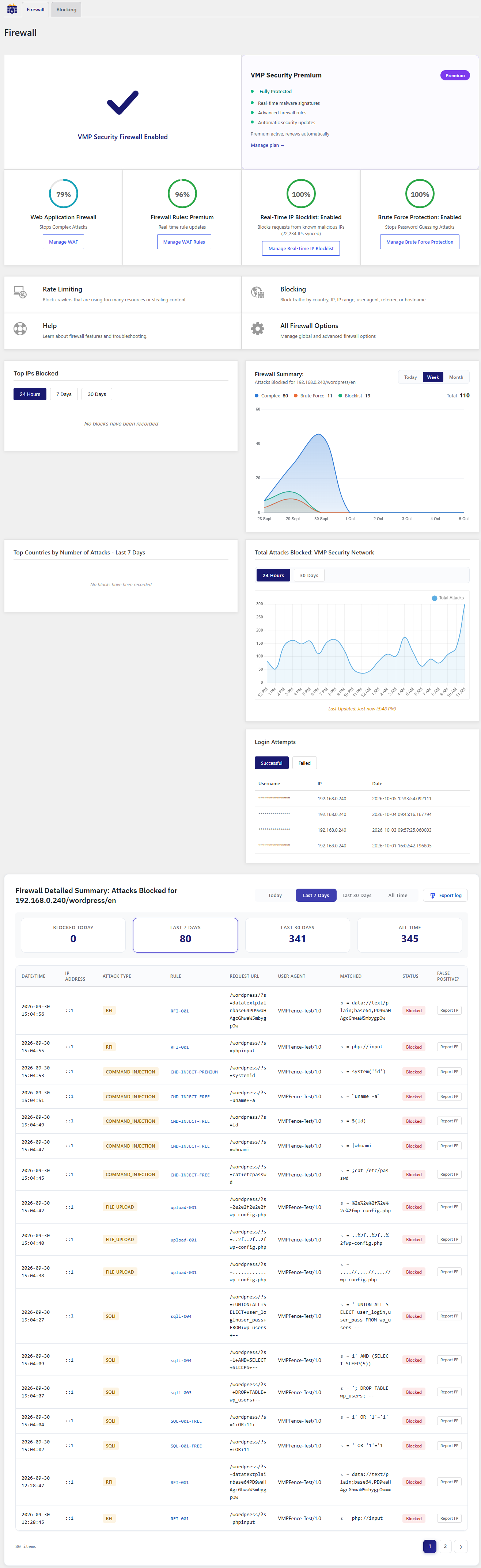Click the Manage plan link
The image size is (481, 1568).
pyautogui.click(x=267, y=145)
